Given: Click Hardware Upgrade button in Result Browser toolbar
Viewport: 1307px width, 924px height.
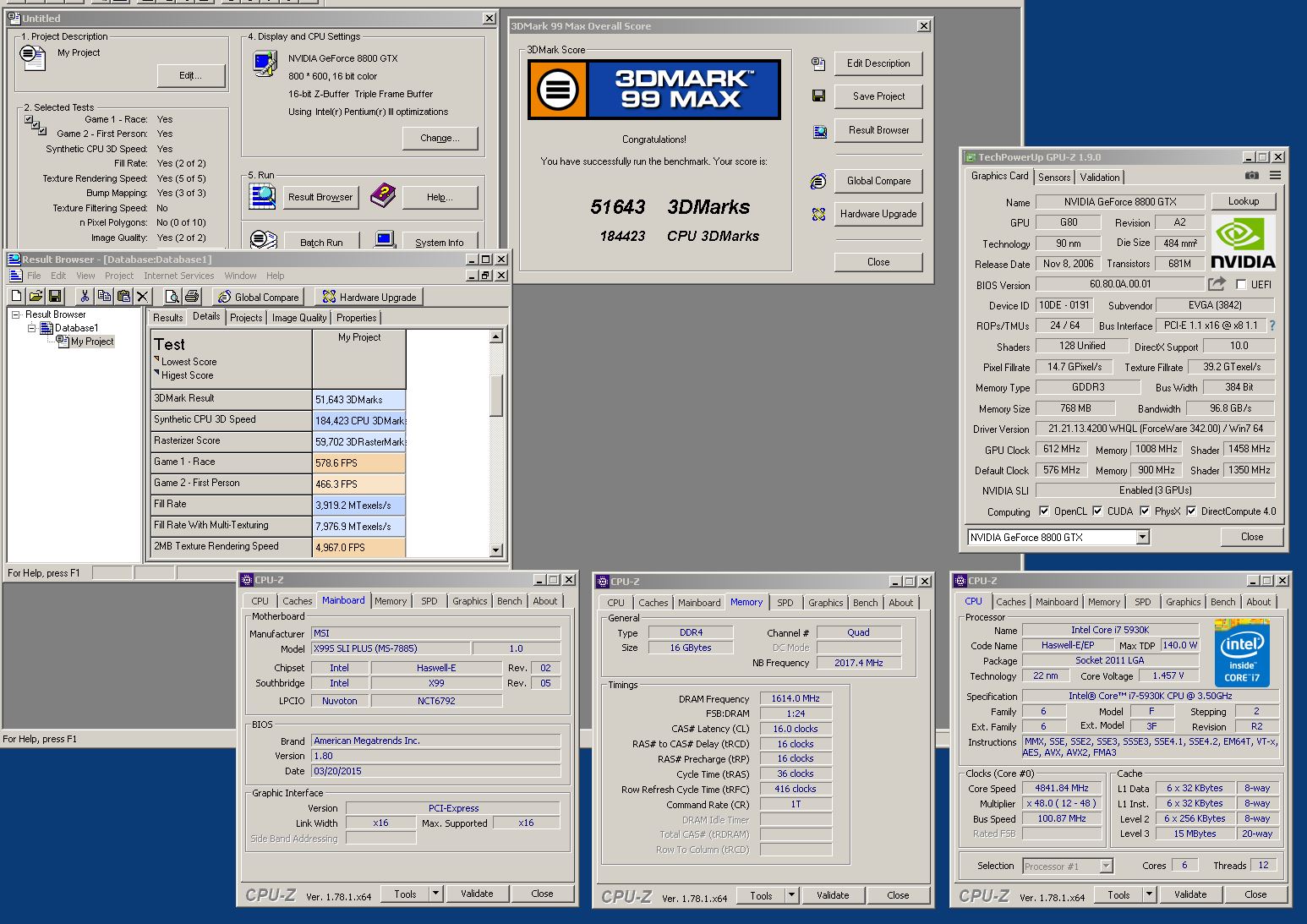Looking at the screenshot, I should [x=369, y=297].
